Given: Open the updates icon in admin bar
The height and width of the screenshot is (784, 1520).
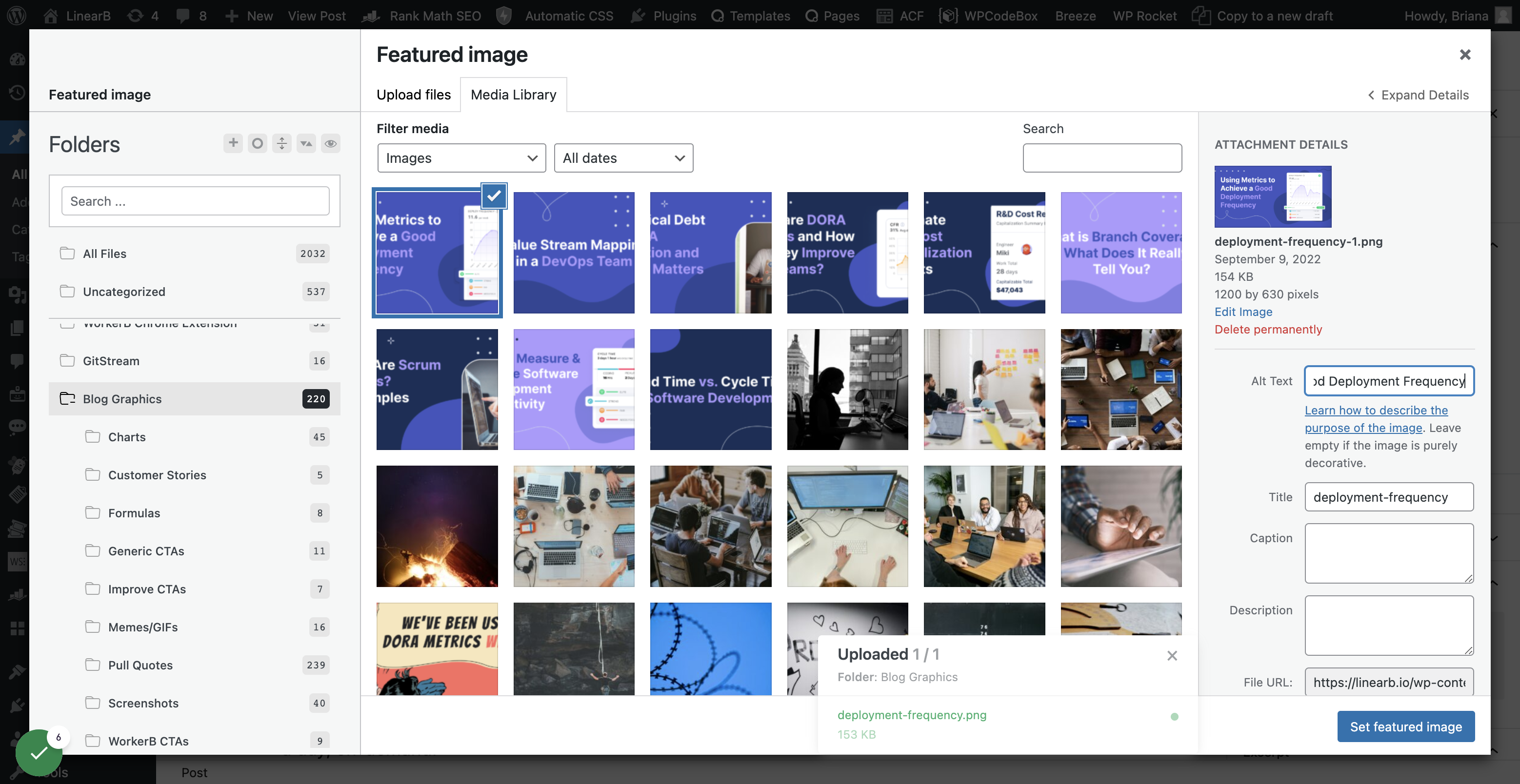Looking at the screenshot, I should click(x=143, y=15).
